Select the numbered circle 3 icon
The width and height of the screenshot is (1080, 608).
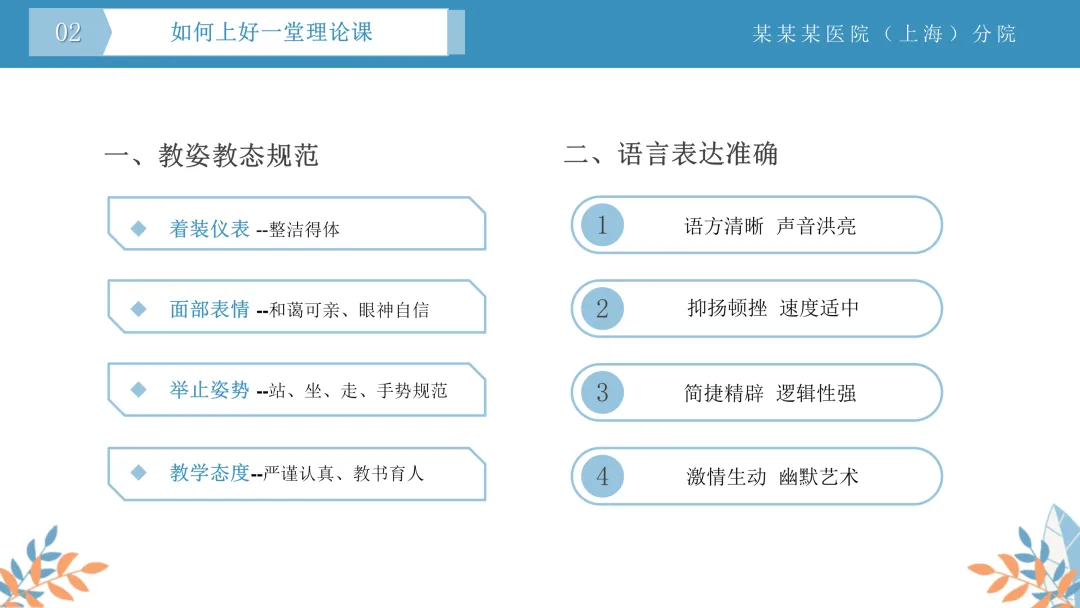pyautogui.click(x=602, y=392)
